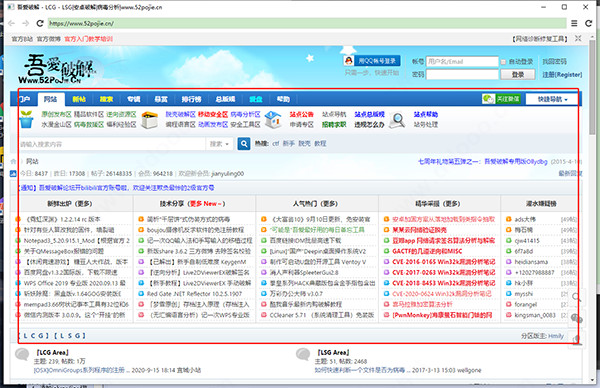The height and width of the screenshot is (388, 600).
Task: Select the 网站 nav tab
Action: click(x=51, y=99)
